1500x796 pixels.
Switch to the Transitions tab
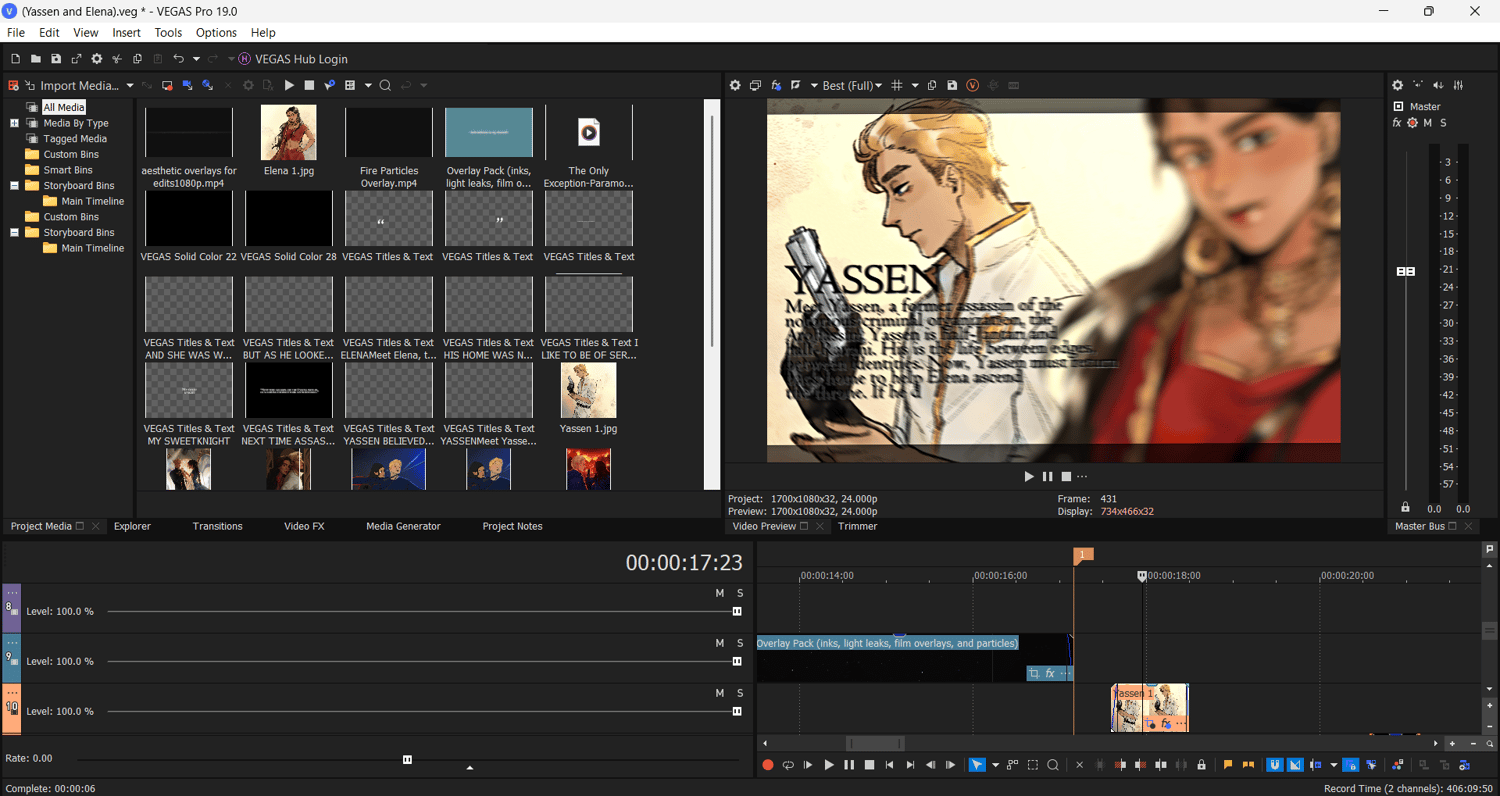tap(218, 526)
